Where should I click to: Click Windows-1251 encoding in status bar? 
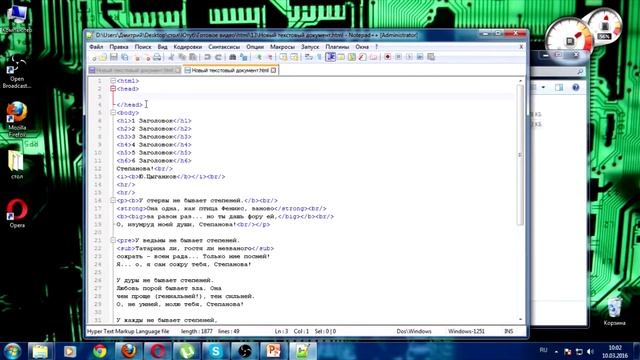[x=466, y=331]
